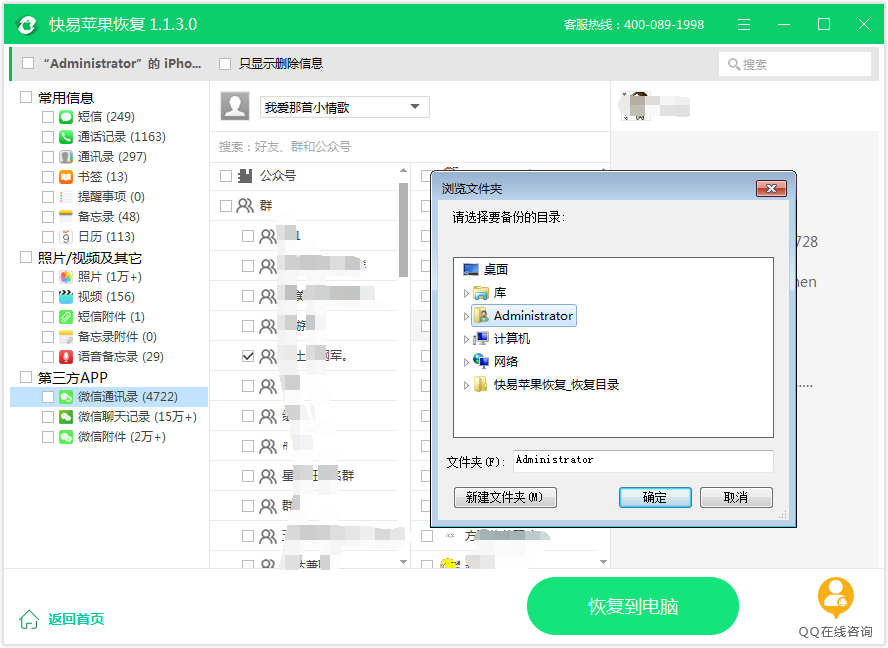Click the 文件夹(F) text field
Image resolution: width=888 pixels, height=648 pixels.
point(643,461)
